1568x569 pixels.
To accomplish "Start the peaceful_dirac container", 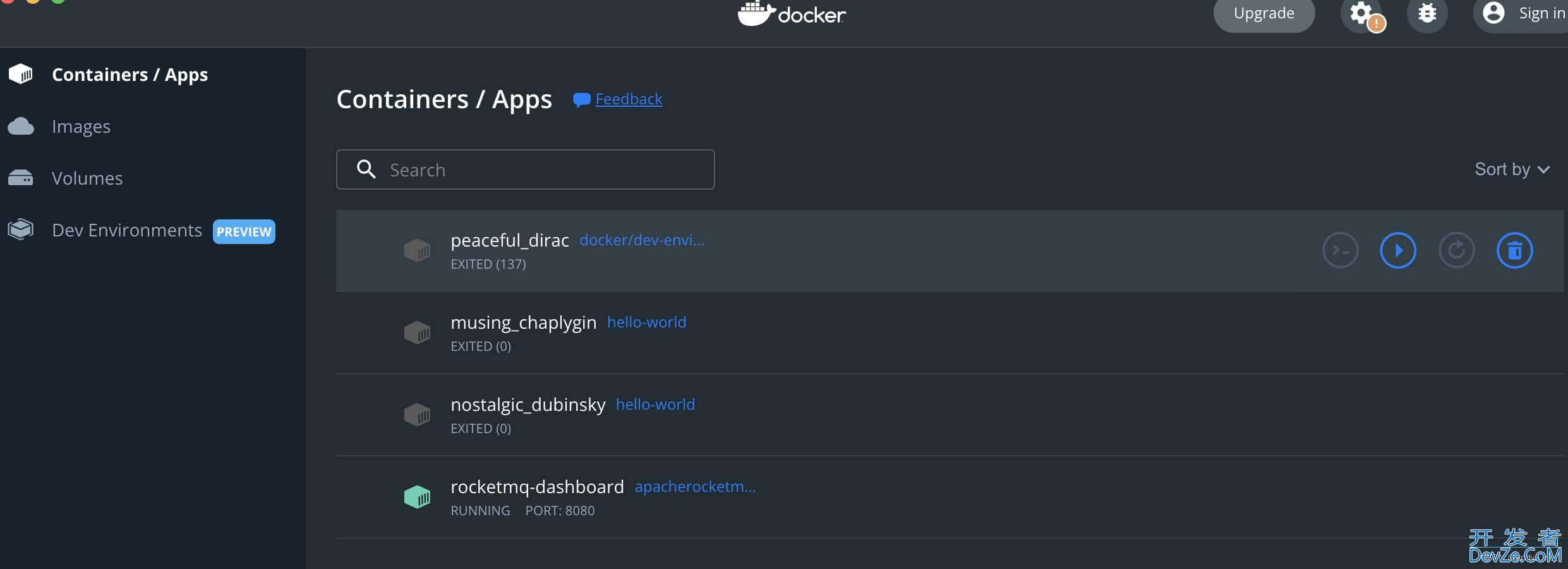I will [1398, 250].
